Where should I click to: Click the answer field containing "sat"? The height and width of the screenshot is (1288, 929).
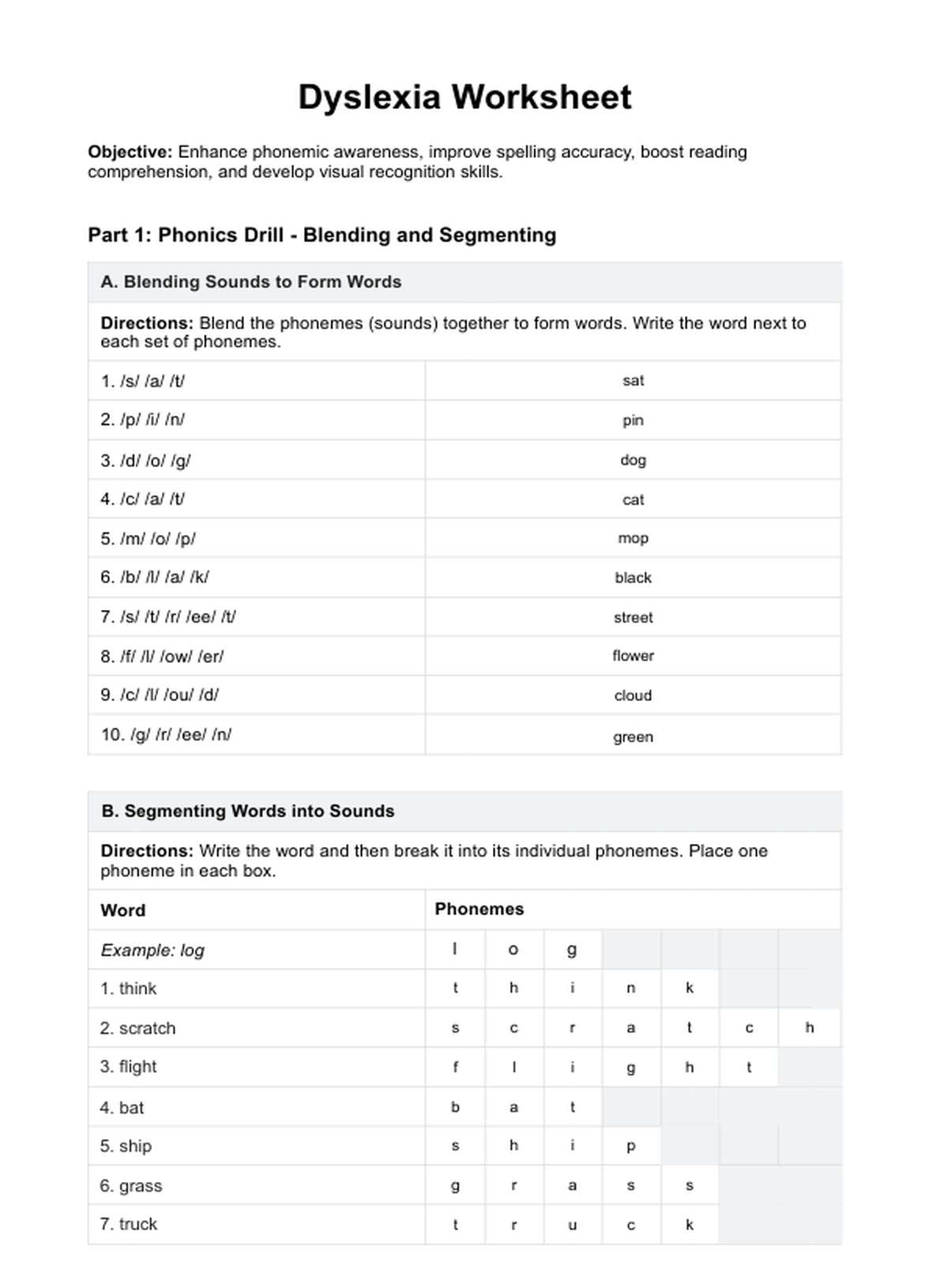coord(633,381)
